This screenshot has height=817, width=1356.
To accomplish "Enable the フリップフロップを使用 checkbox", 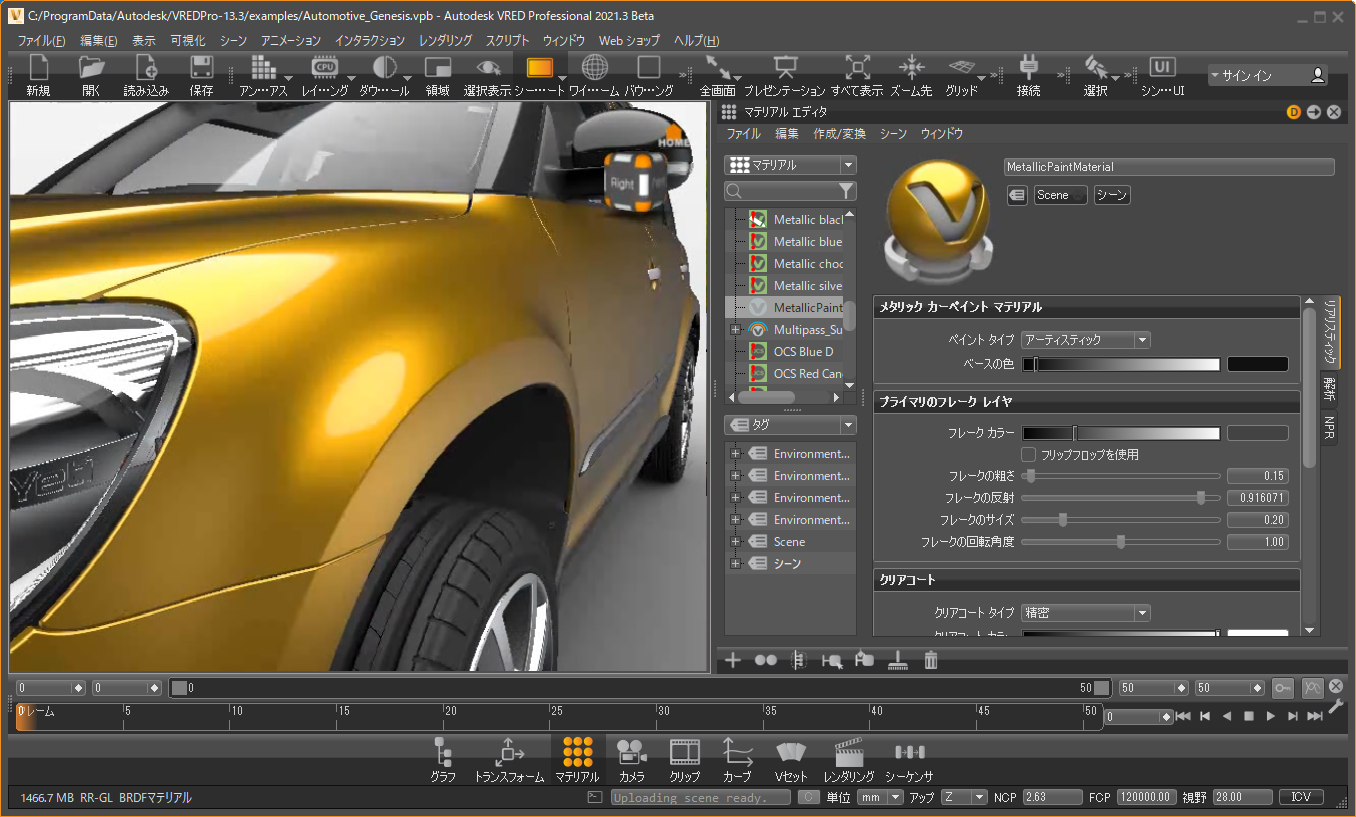I will (x=1028, y=455).
